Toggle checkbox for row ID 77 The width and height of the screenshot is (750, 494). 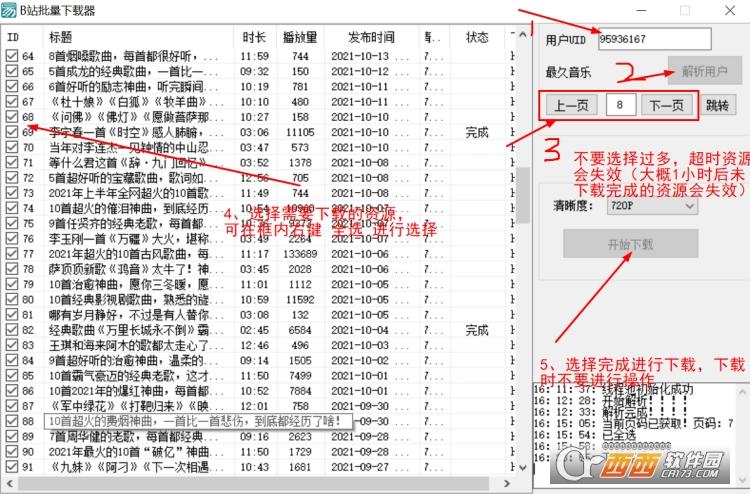click(x=12, y=253)
